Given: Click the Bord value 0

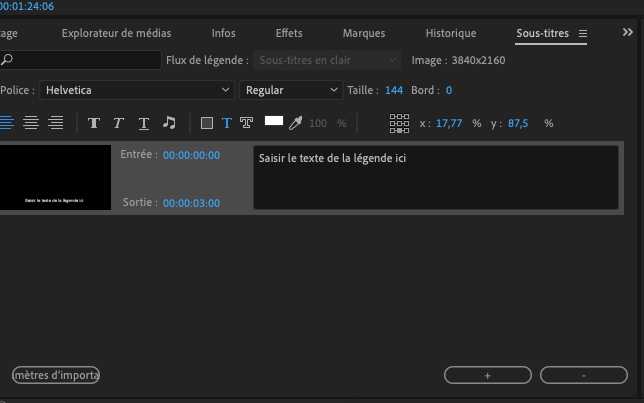Looking at the screenshot, I should [x=449, y=90].
